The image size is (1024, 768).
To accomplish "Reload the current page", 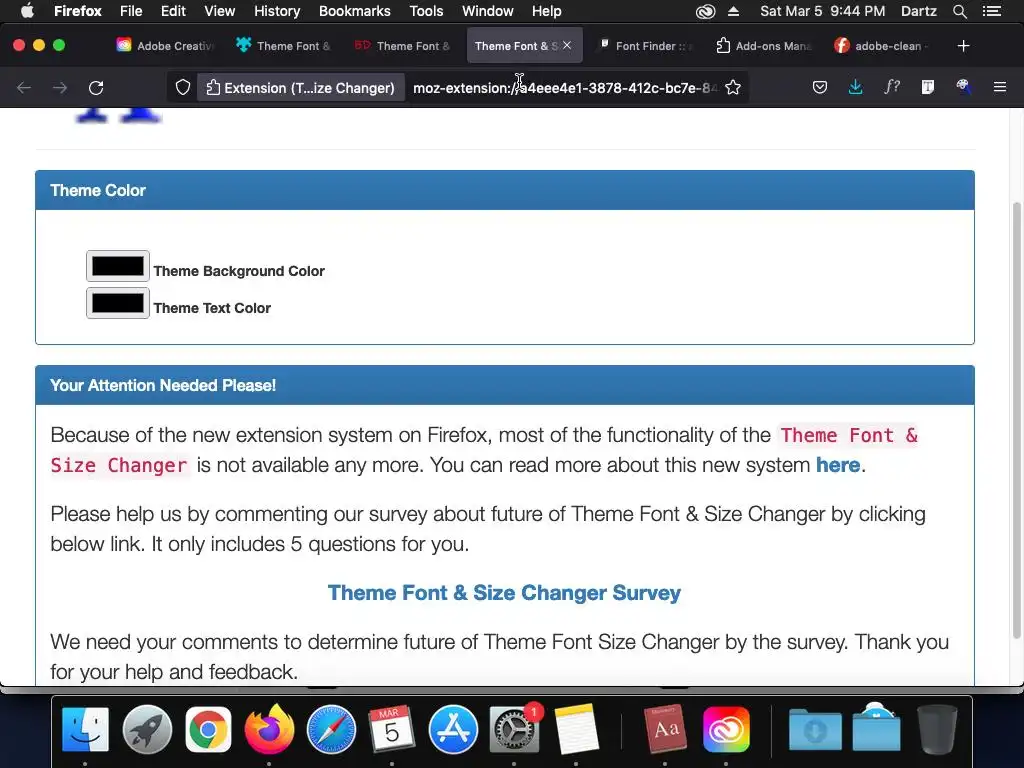I will tap(96, 88).
